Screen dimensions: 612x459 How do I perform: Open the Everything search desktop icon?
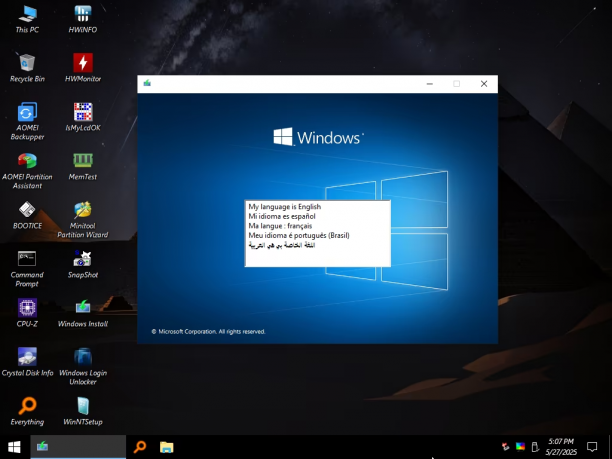click(27, 411)
